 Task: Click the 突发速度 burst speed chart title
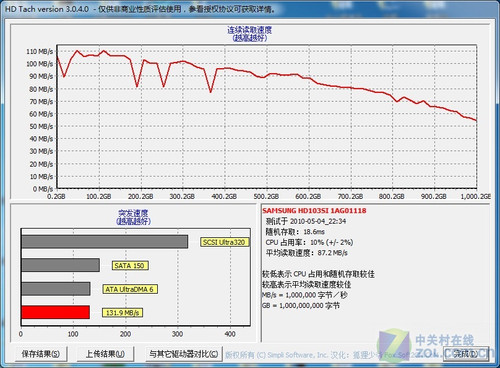[133, 213]
